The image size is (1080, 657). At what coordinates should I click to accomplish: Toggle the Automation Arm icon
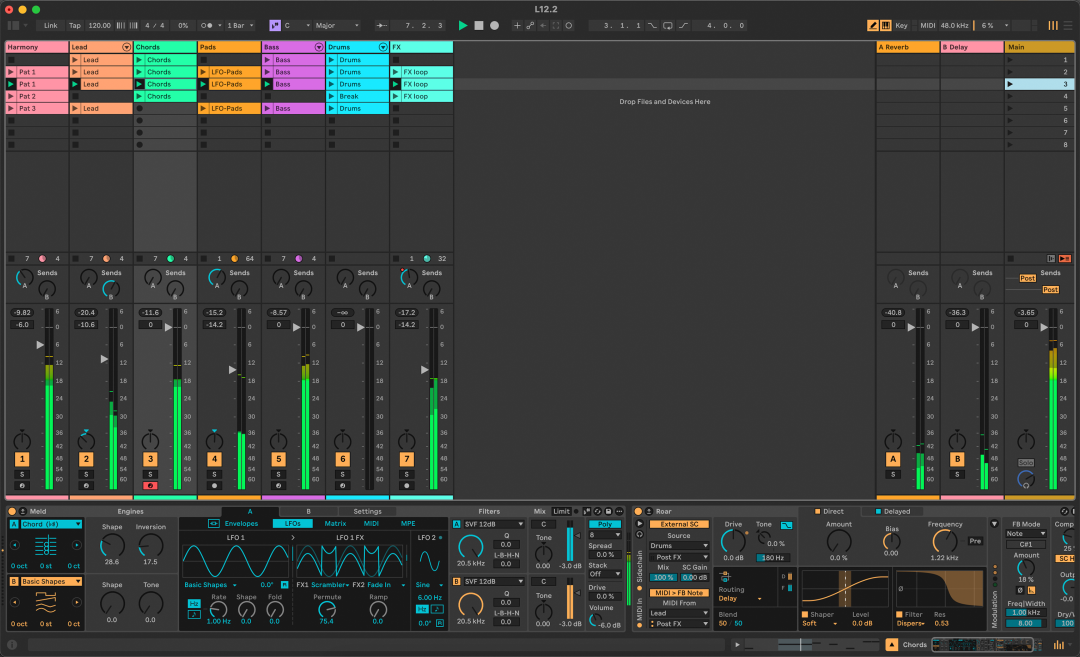(530, 25)
